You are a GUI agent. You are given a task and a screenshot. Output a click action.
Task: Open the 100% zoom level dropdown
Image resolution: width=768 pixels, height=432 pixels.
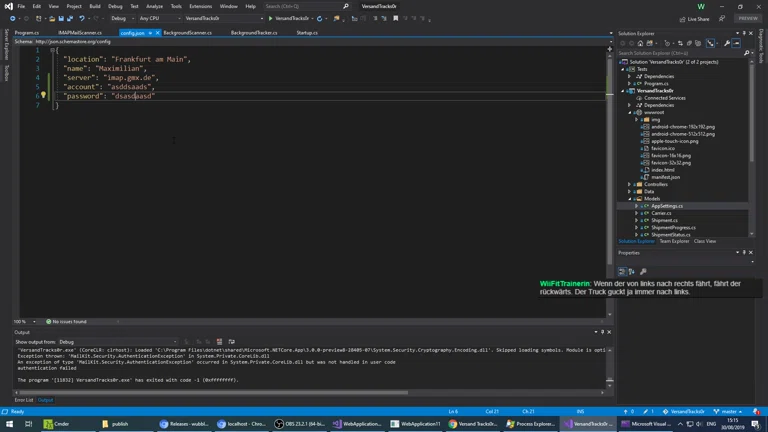tap(34, 322)
